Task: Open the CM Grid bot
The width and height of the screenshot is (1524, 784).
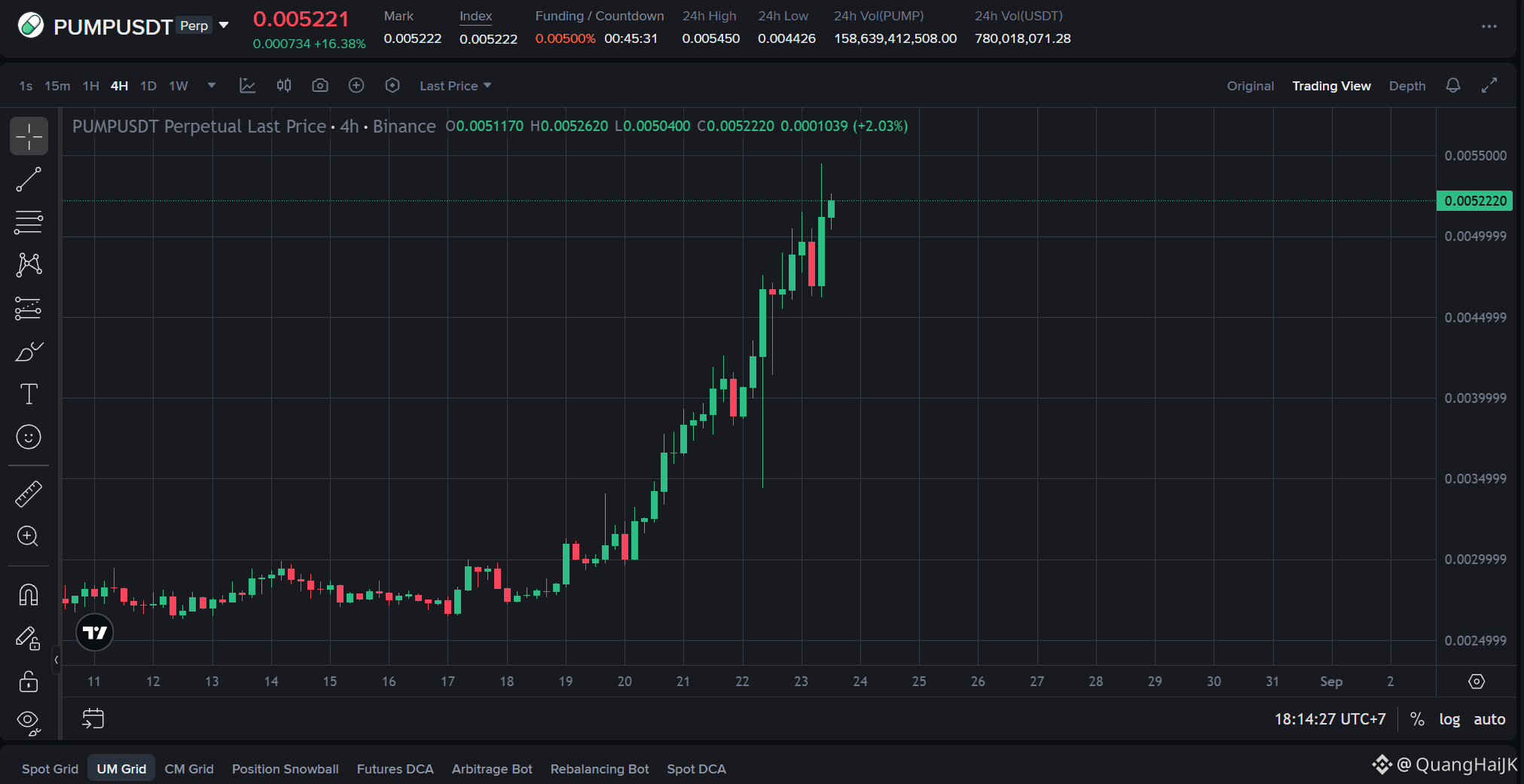Action: [189, 769]
